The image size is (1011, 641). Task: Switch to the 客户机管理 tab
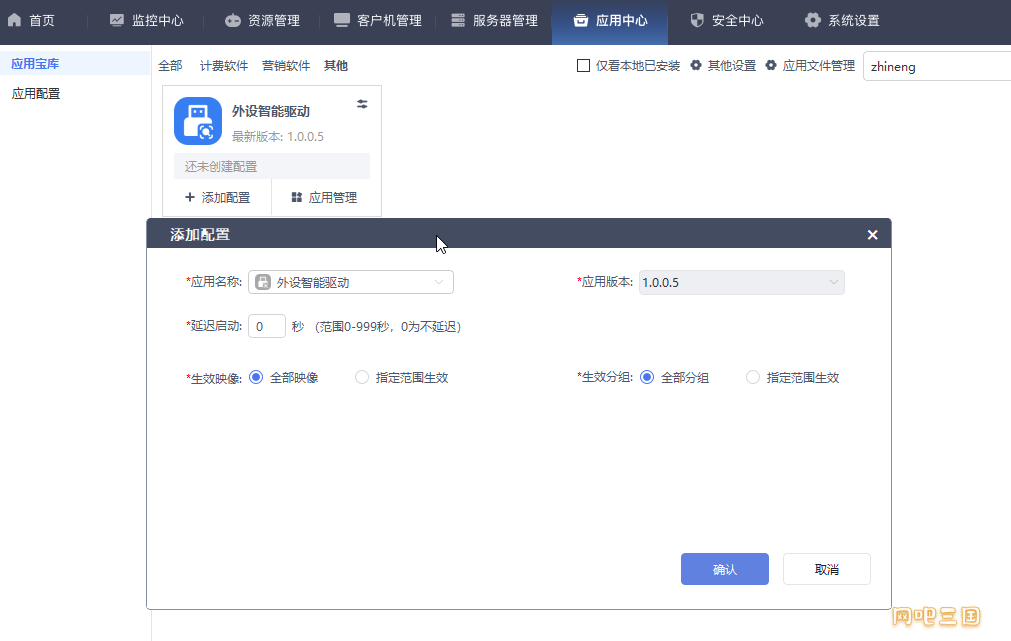[x=378, y=21]
